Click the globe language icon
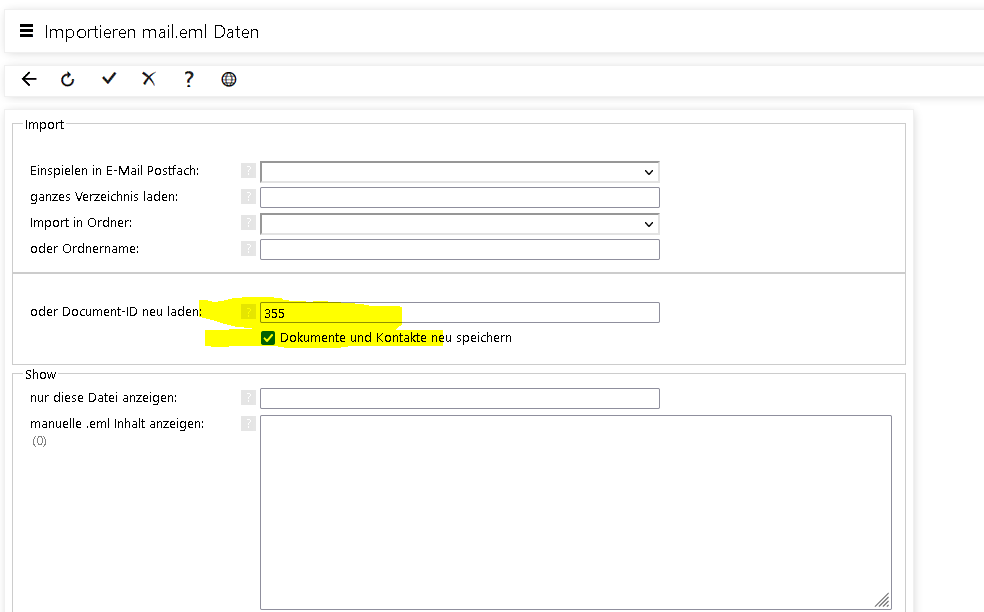The width and height of the screenshot is (984, 612). point(229,79)
